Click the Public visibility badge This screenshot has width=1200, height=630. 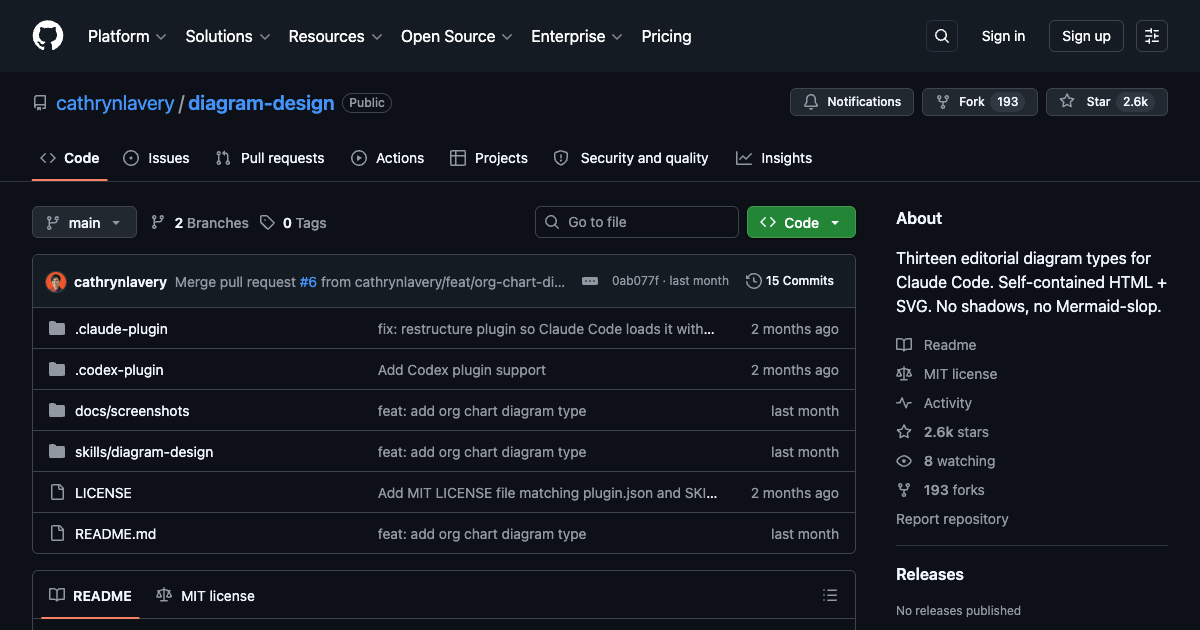(367, 103)
